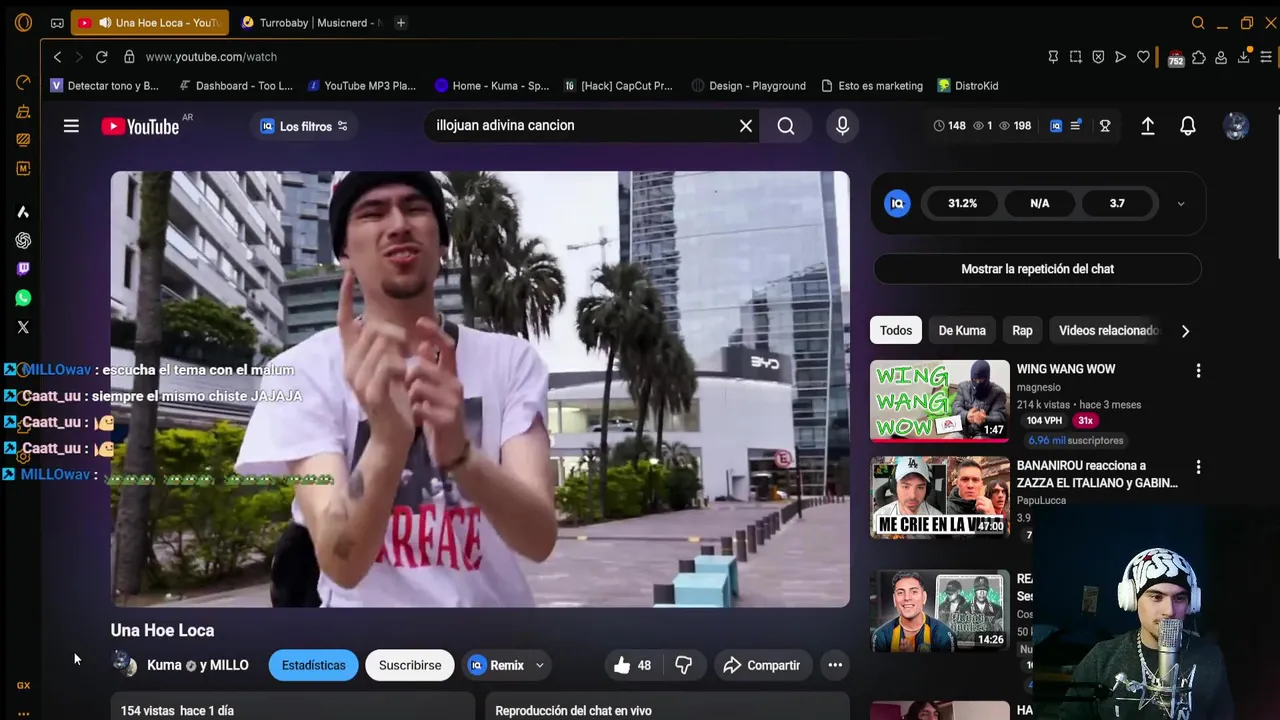This screenshot has width=1280, height=720.
Task: Open the Esto es marketing bookmark
Action: pyautogui.click(x=871, y=86)
